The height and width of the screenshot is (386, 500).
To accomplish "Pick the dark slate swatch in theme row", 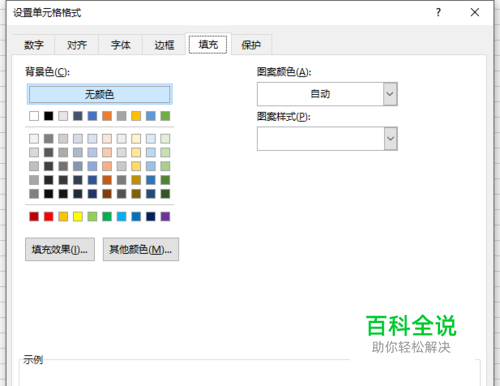I will click(x=78, y=116).
